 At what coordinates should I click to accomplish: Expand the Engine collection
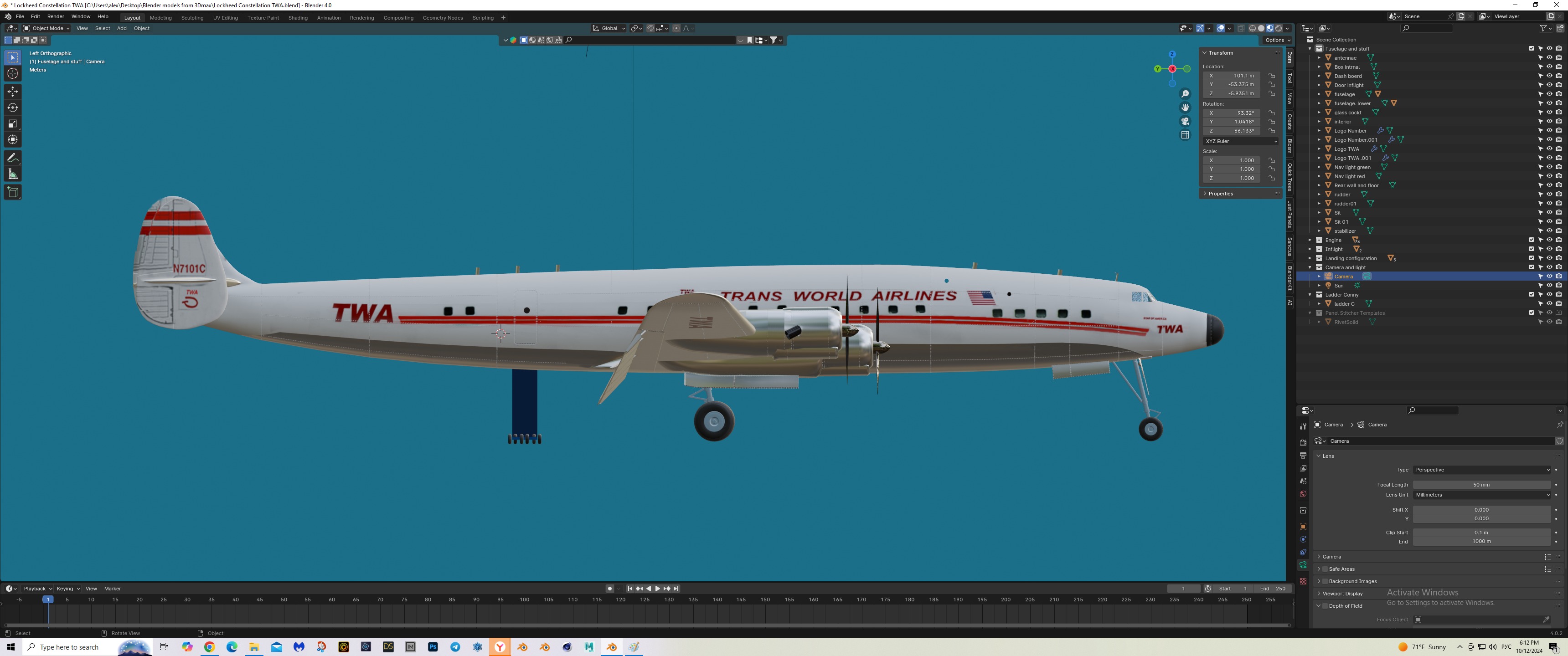point(1310,240)
